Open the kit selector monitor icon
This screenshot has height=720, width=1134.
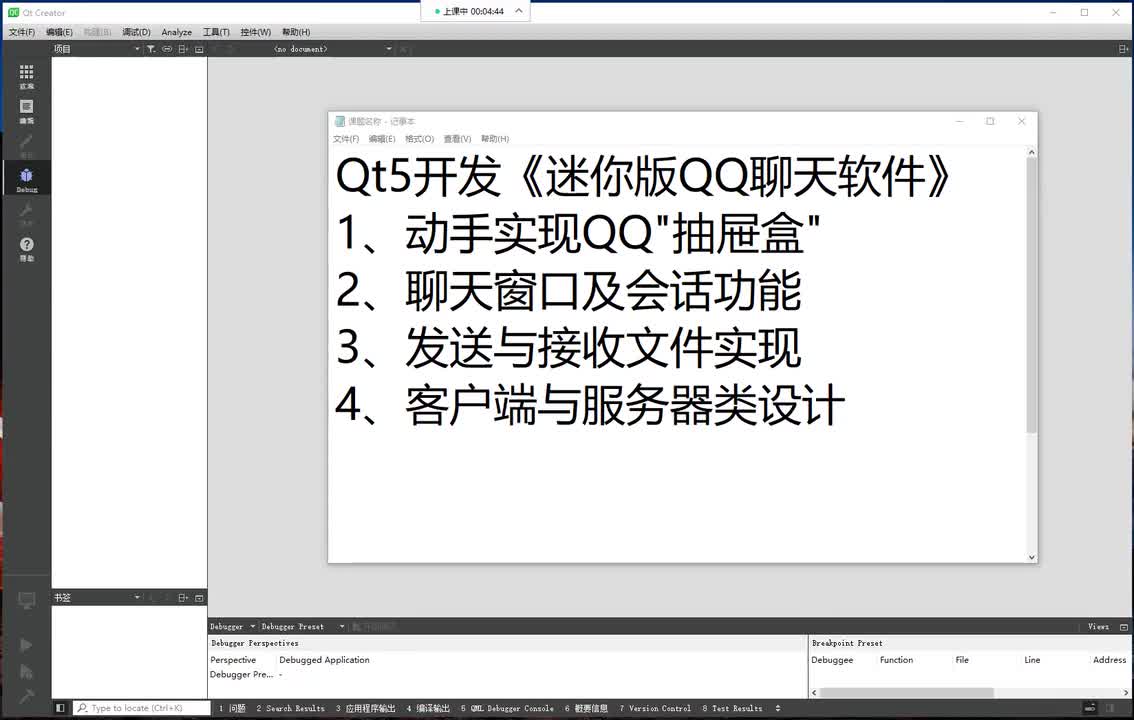point(26,600)
